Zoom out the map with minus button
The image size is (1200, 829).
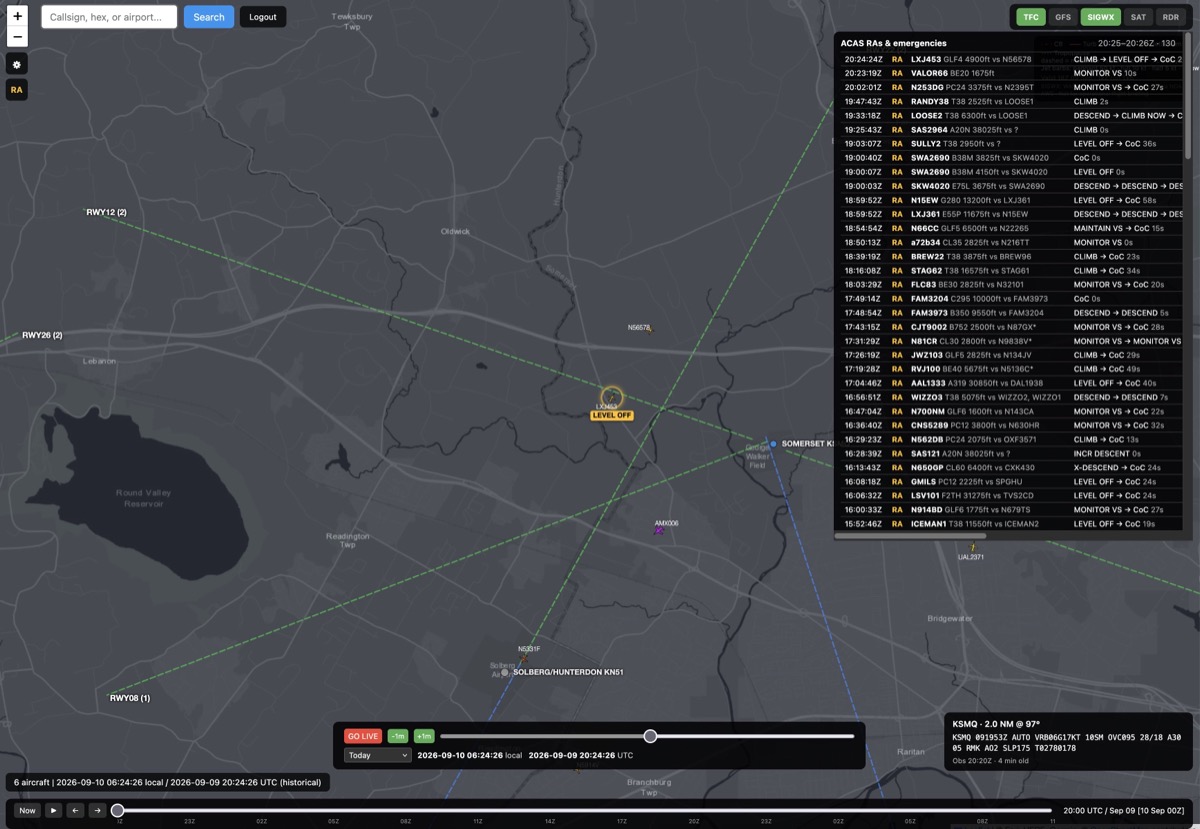(17, 38)
